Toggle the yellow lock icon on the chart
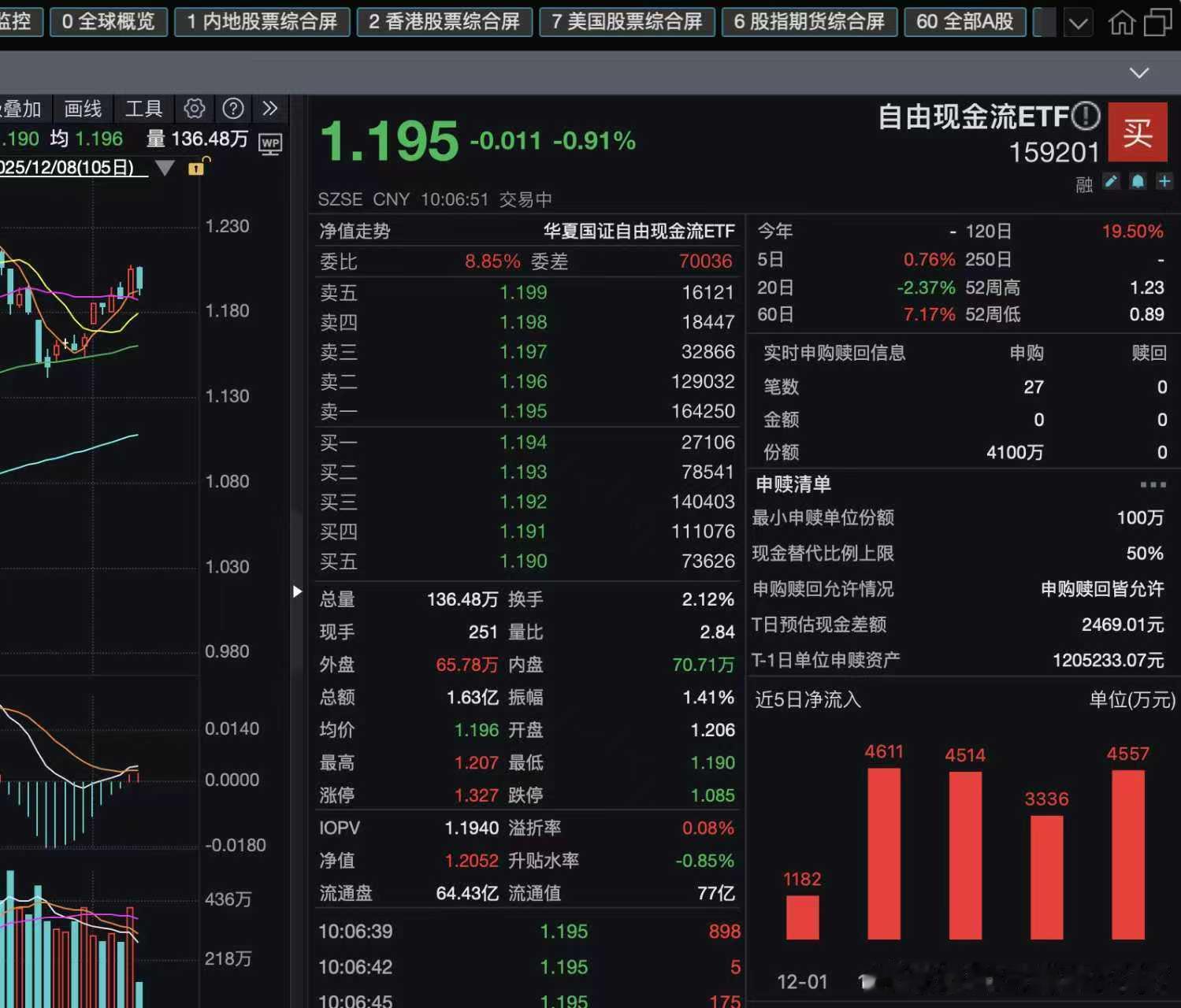The image size is (1181, 1008). [196, 168]
